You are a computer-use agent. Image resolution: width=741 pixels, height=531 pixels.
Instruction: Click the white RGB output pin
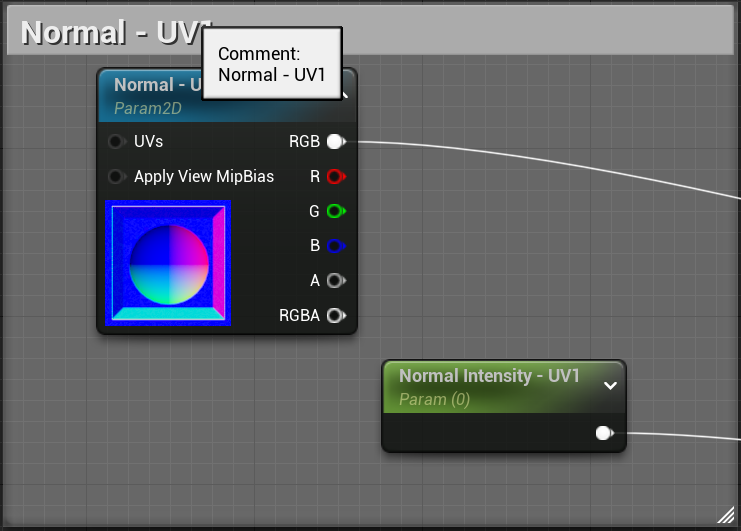point(334,142)
